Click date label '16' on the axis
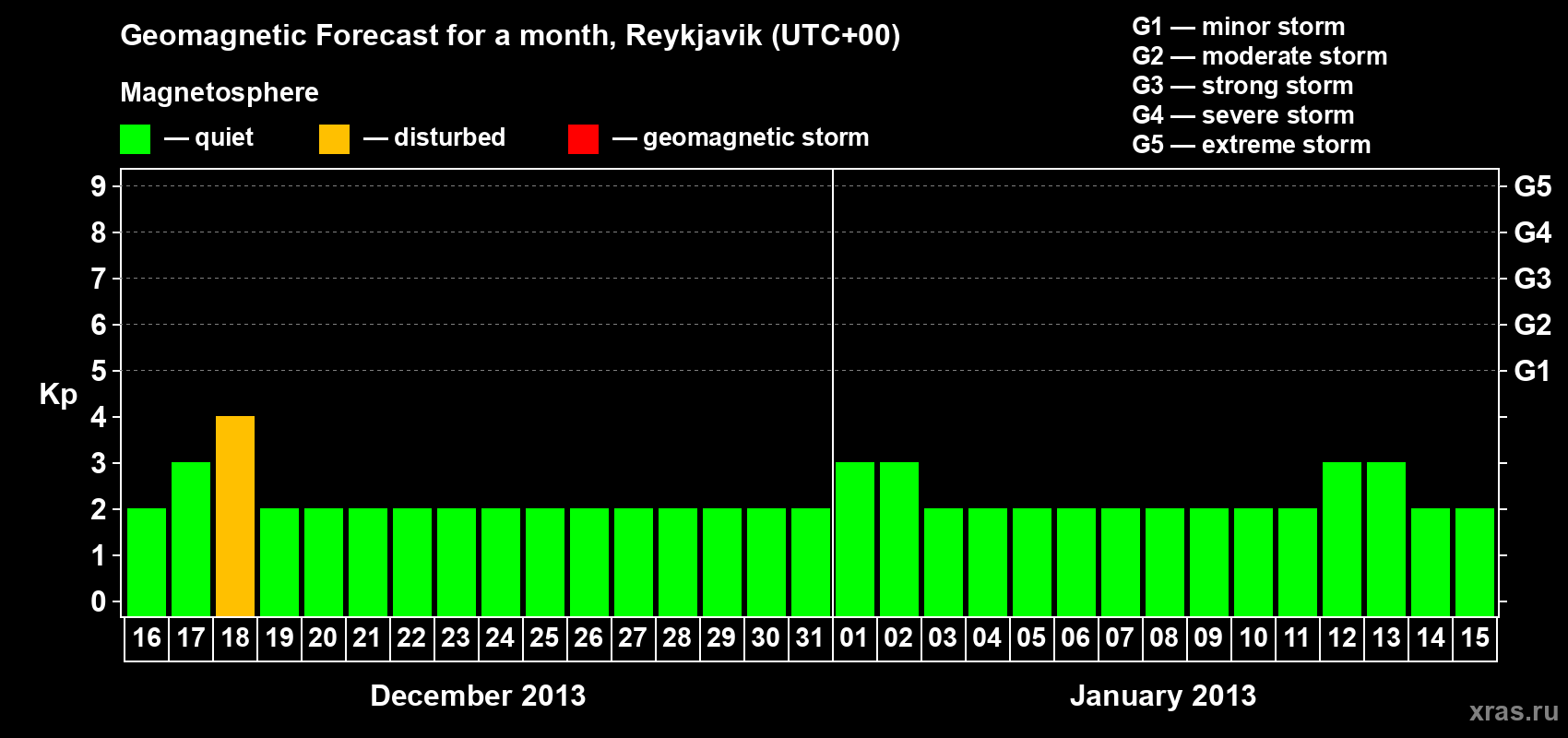The height and width of the screenshot is (738, 1568). click(147, 637)
